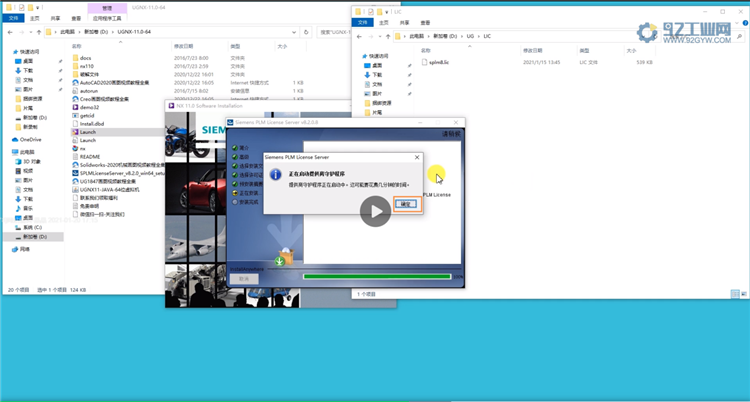The height and width of the screenshot is (402, 750).
Task: Select the 破解文件 folder
Action: [x=89, y=75]
